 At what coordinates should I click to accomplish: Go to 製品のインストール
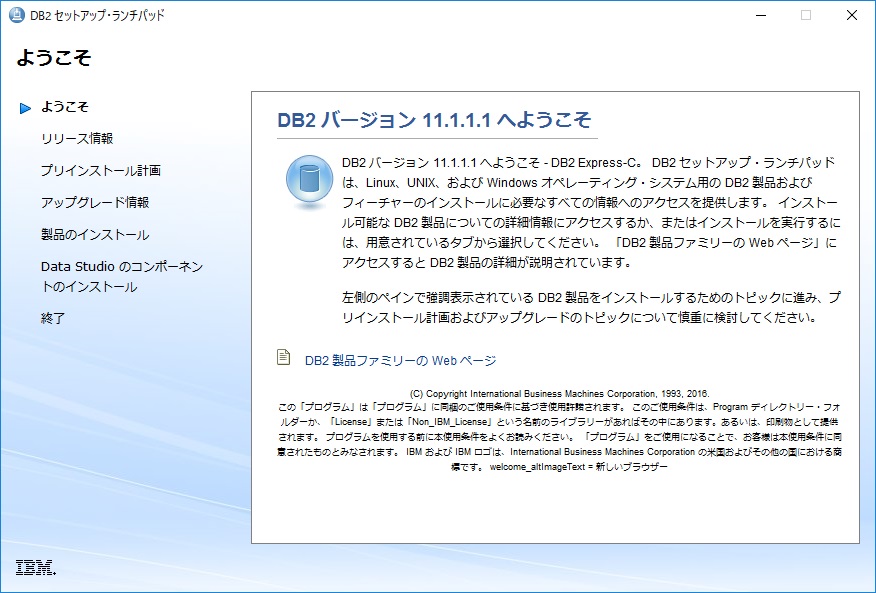coord(95,235)
